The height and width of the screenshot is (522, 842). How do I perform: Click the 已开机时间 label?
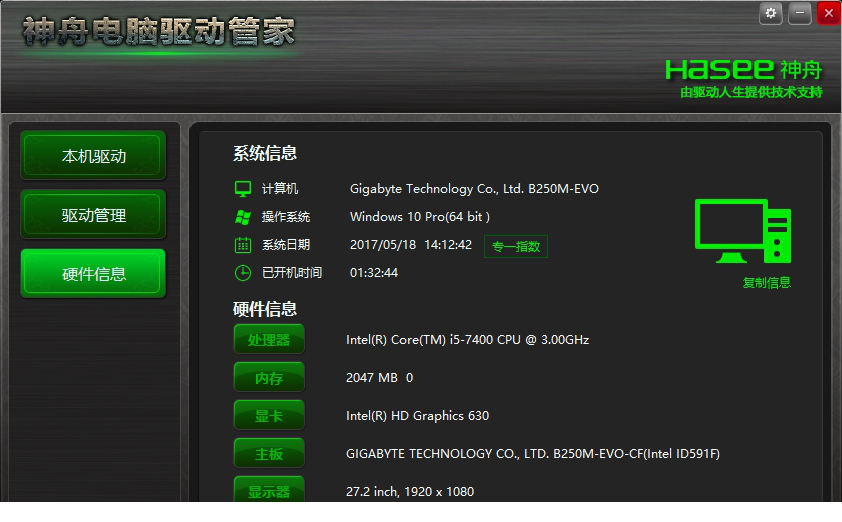point(292,273)
